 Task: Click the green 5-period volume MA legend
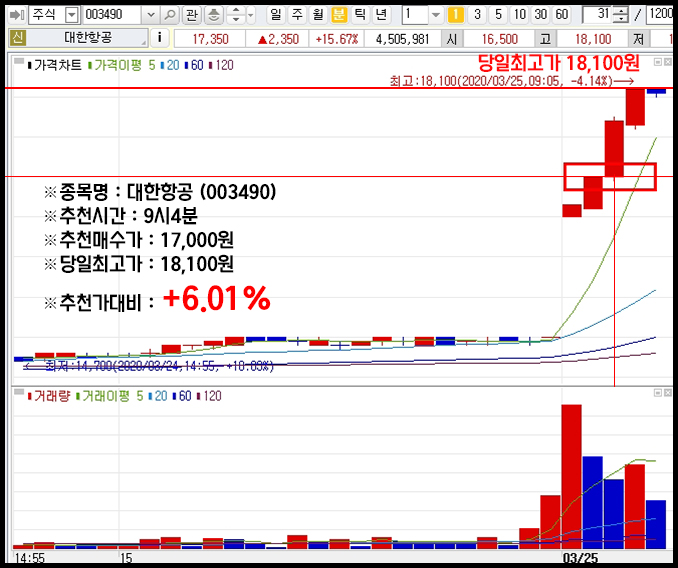[x=140, y=396]
